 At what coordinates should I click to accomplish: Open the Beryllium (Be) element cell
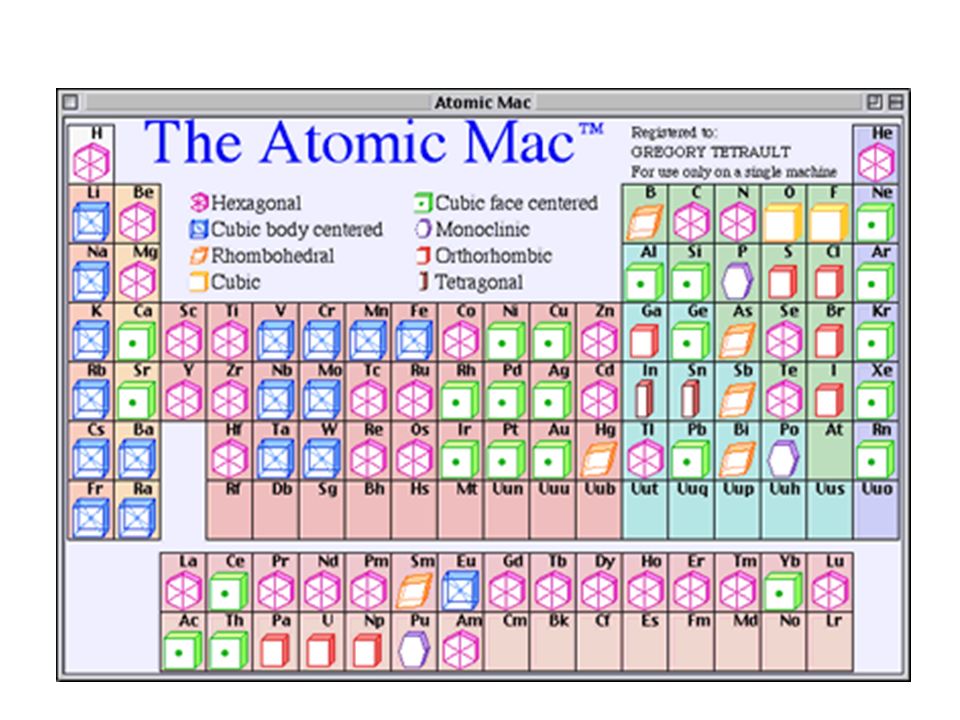click(138, 214)
